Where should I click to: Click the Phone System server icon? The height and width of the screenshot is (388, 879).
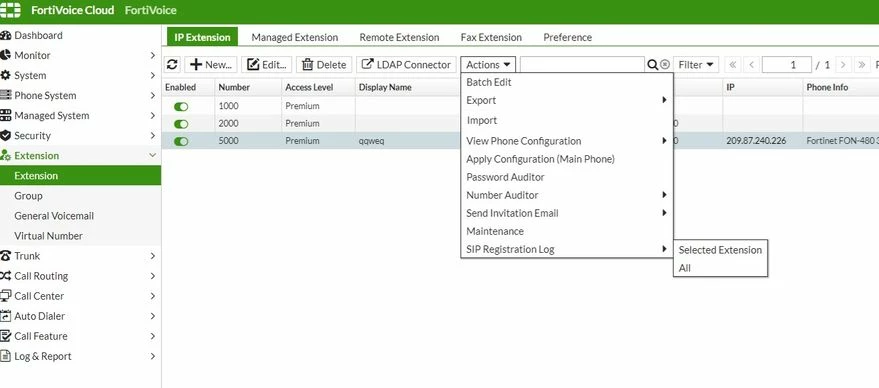6,95
